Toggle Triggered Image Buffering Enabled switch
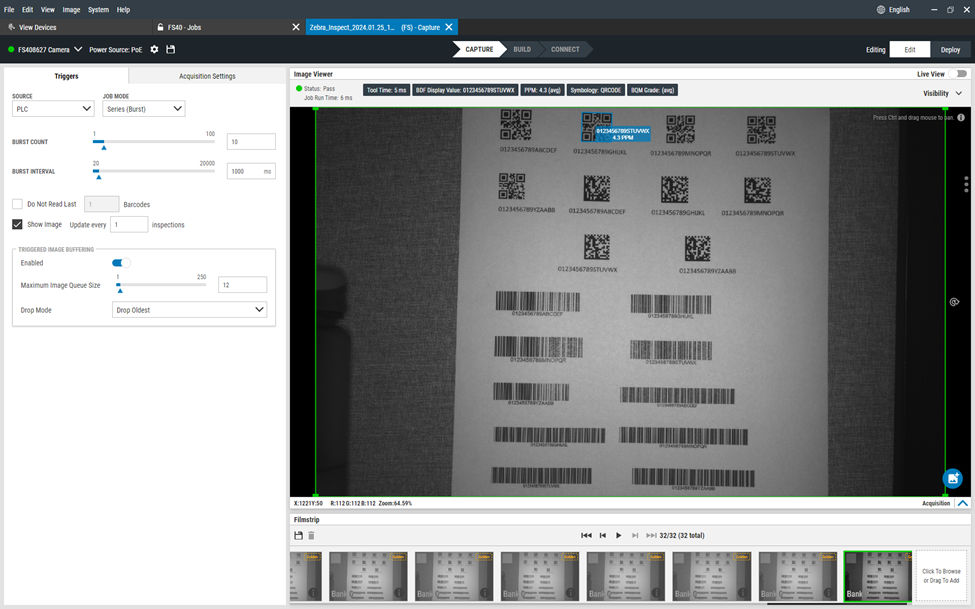The height and width of the screenshot is (609, 975). click(121, 263)
